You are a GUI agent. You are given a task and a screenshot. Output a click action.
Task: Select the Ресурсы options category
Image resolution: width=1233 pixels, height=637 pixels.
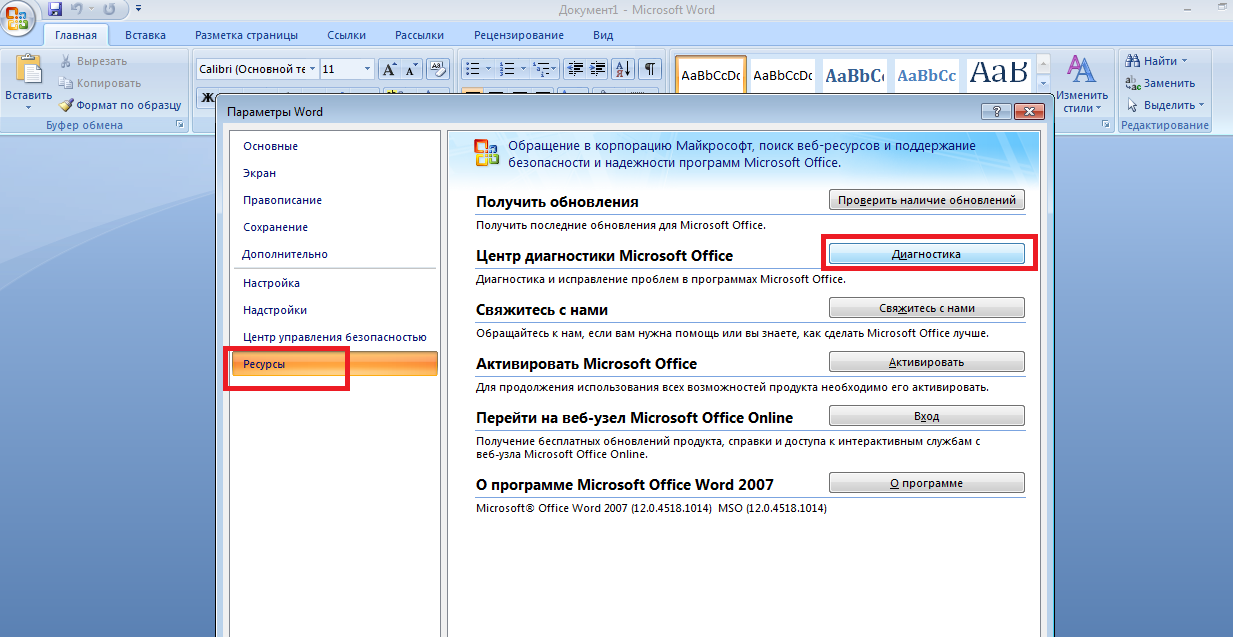(334, 364)
